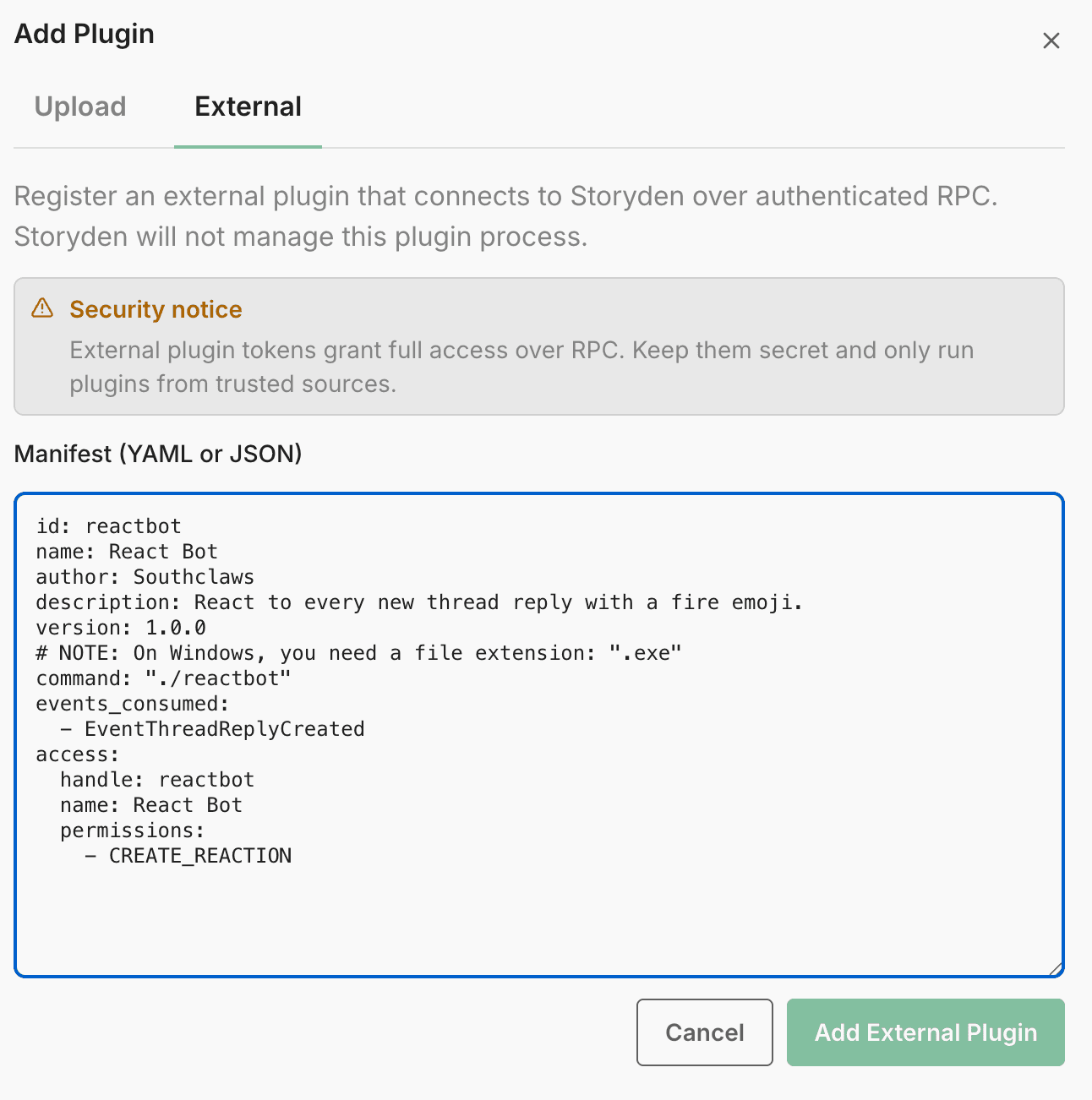
Task: Click the handle: reactbot line
Action: coord(156,780)
